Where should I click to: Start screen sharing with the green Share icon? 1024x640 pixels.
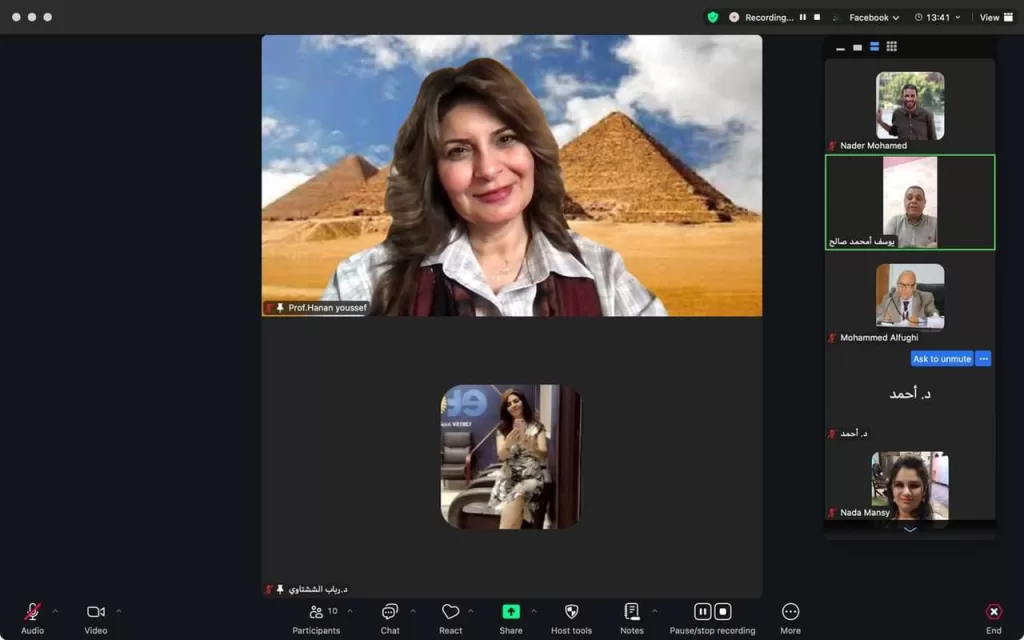[511, 612]
